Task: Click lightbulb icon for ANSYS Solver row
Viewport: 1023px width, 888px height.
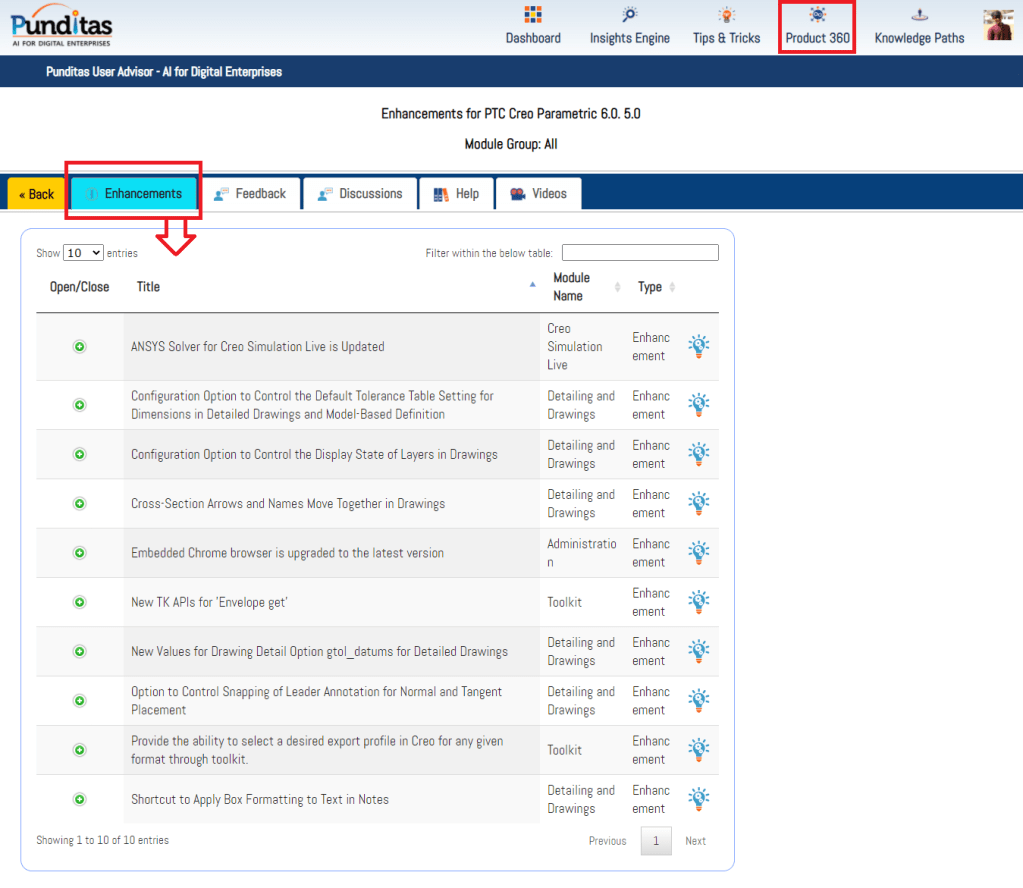Action: coord(698,347)
